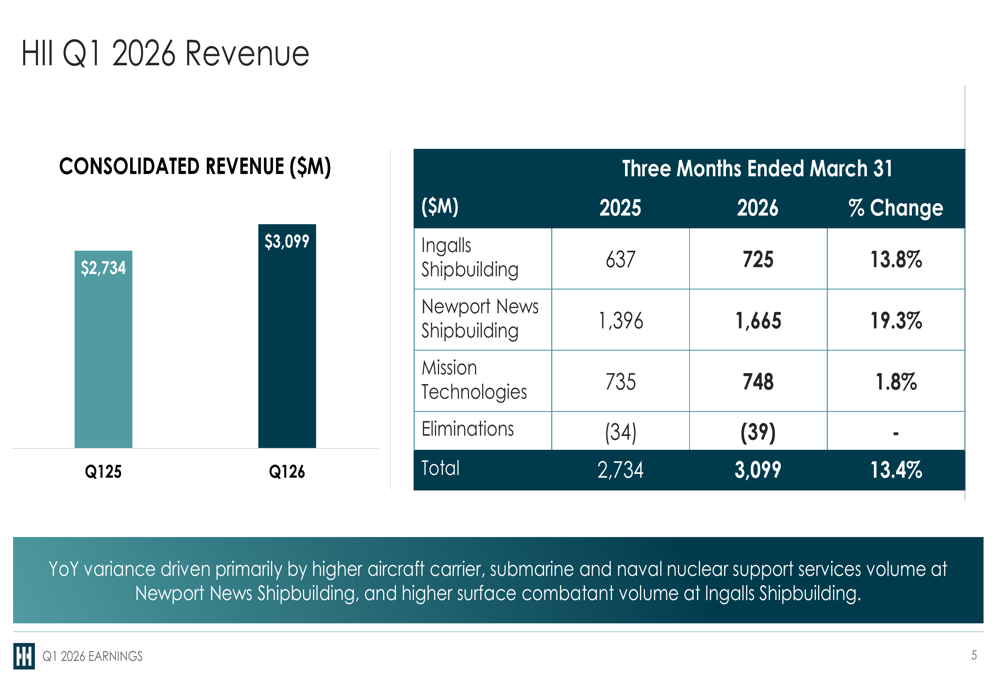Click the 'Q1 2026 EARNINGS' footer text

tap(92, 656)
